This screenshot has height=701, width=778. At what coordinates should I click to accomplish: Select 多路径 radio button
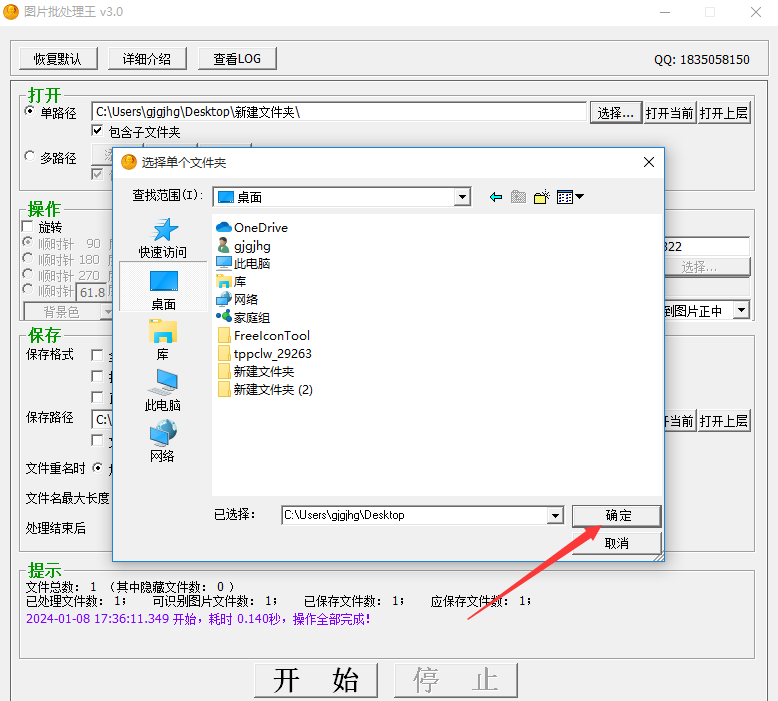tap(30, 156)
